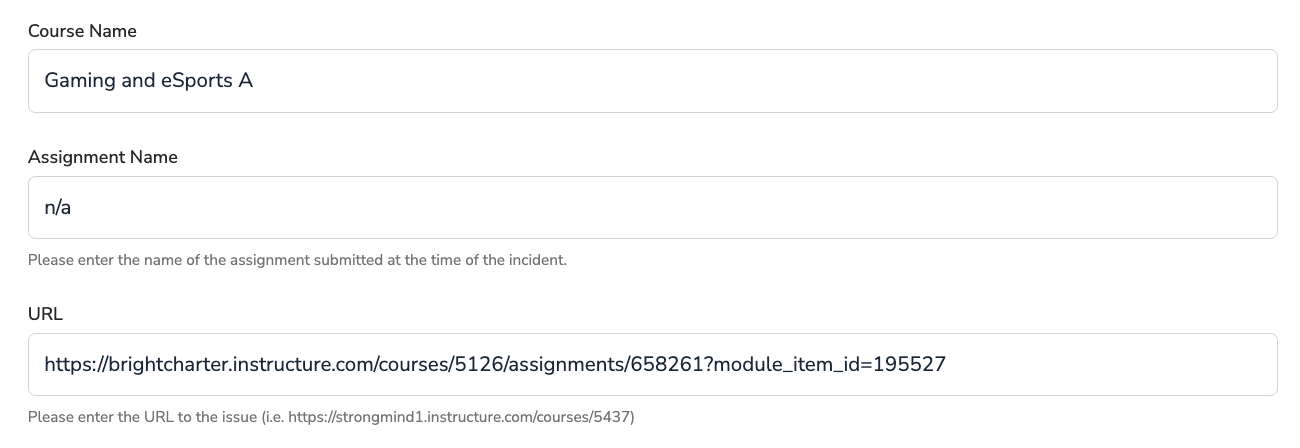Click the "URL" field label
Viewport: 1300px width, 448px height.
(45, 314)
